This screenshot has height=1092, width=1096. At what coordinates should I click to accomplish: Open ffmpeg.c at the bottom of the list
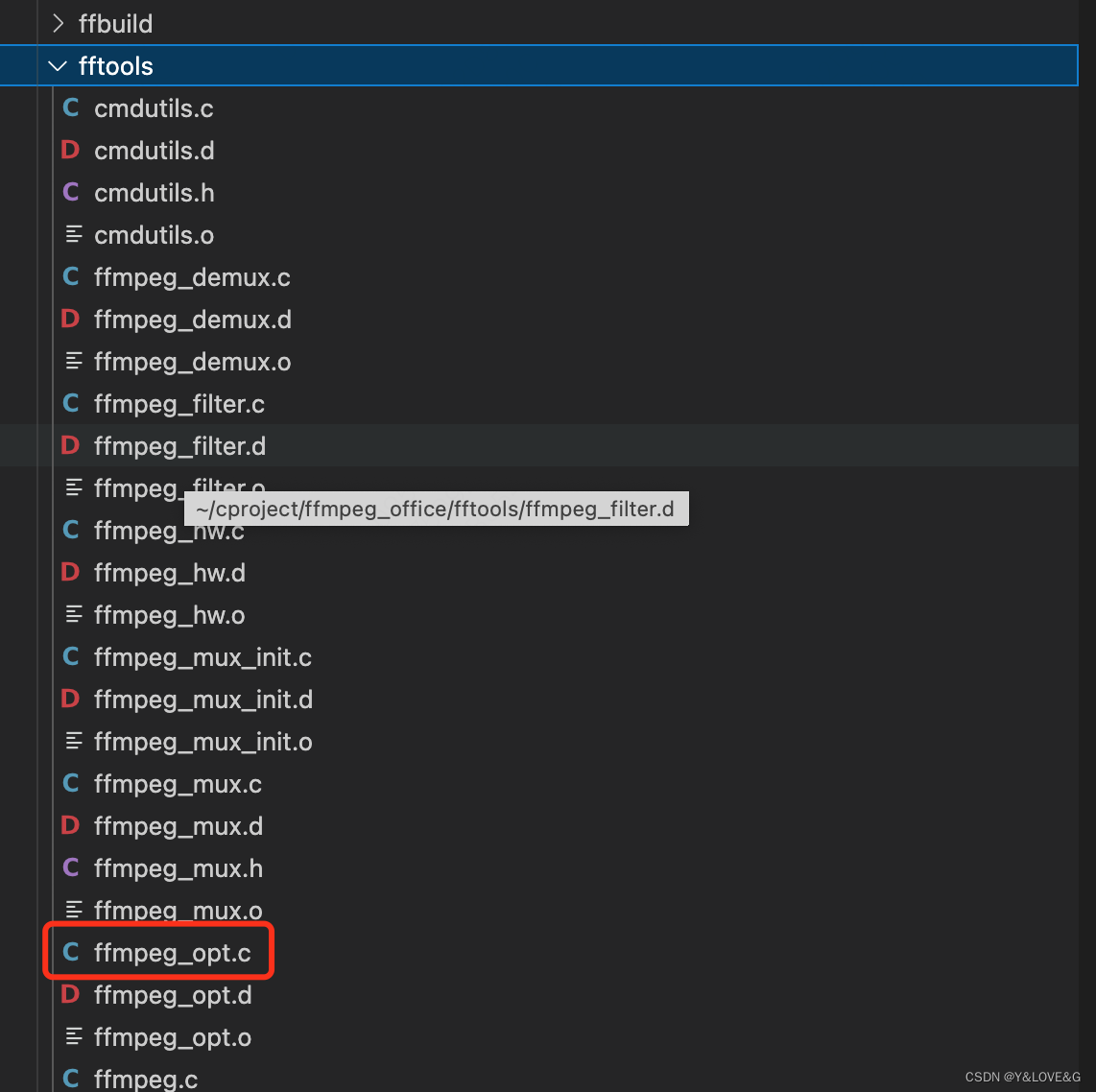(146, 1078)
